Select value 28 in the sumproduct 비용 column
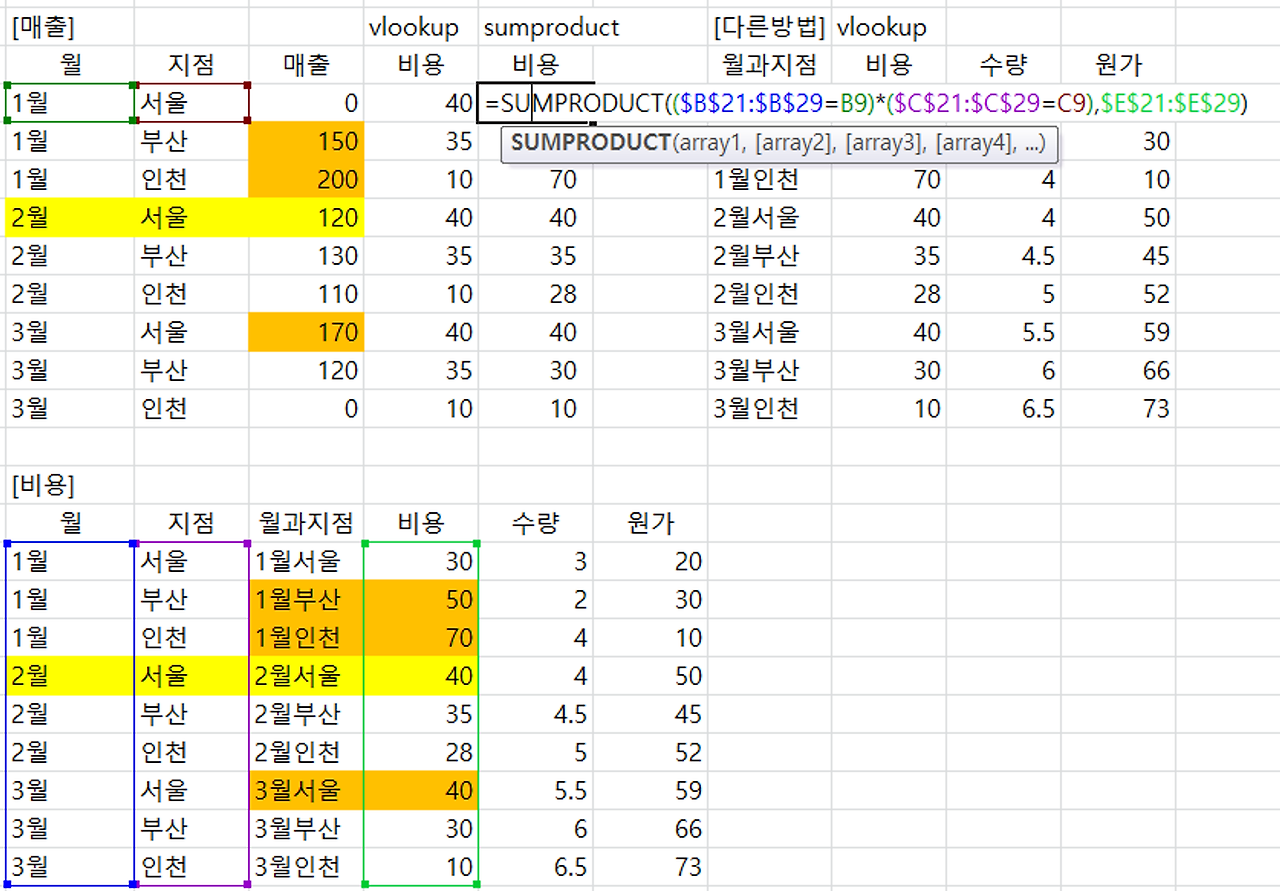Image resolution: width=1280 pixels, height=891 pixels. [536, 294]
